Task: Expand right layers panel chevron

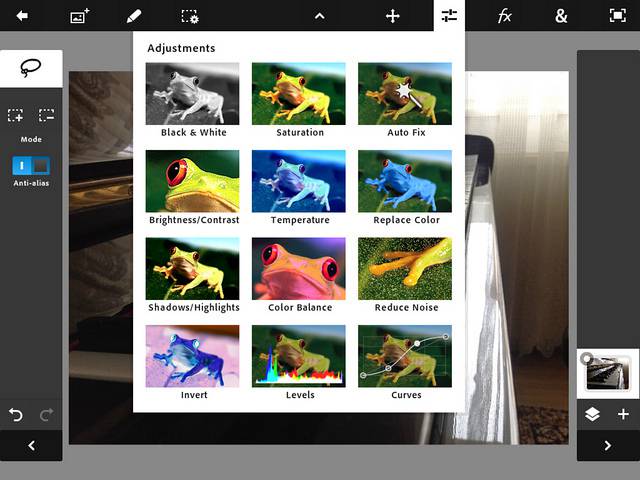Action: click(608, 445)
